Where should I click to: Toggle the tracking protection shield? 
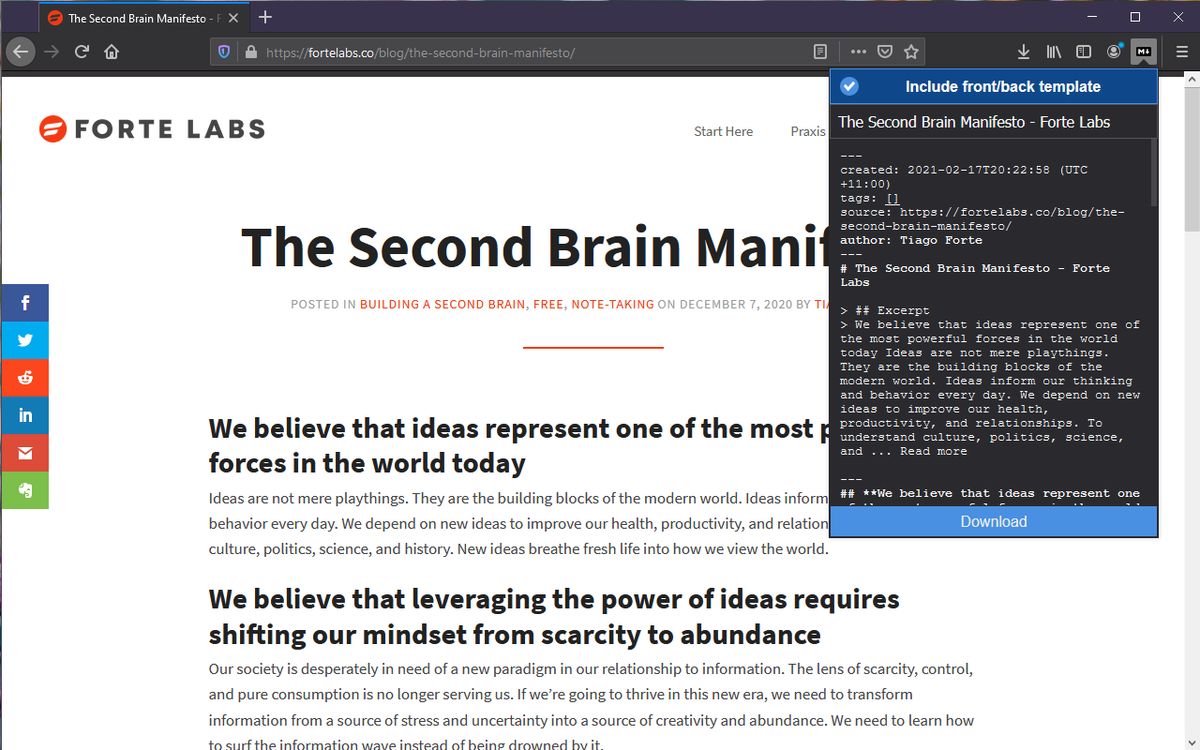[222, 51]
